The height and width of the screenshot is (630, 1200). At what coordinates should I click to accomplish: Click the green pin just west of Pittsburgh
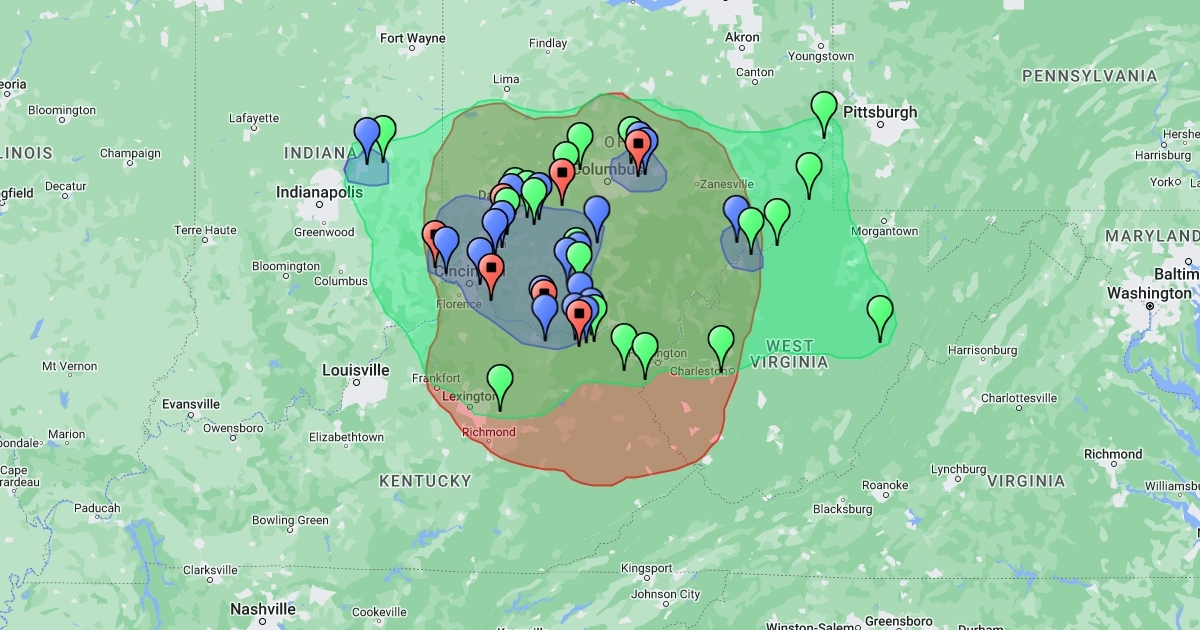pyautogui.click(x=823, y=108)
